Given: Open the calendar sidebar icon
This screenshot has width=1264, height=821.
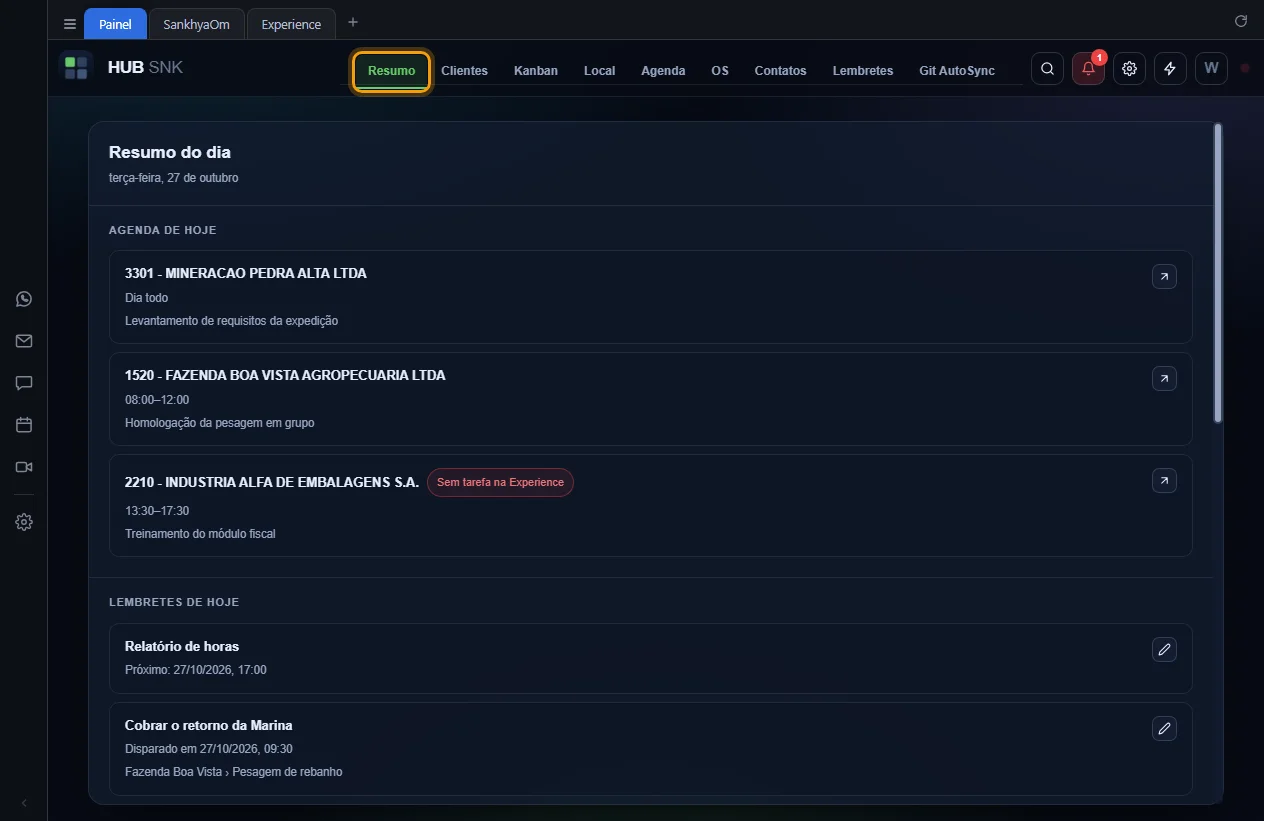Looking at the screenshot, I should tap(24, 425).
